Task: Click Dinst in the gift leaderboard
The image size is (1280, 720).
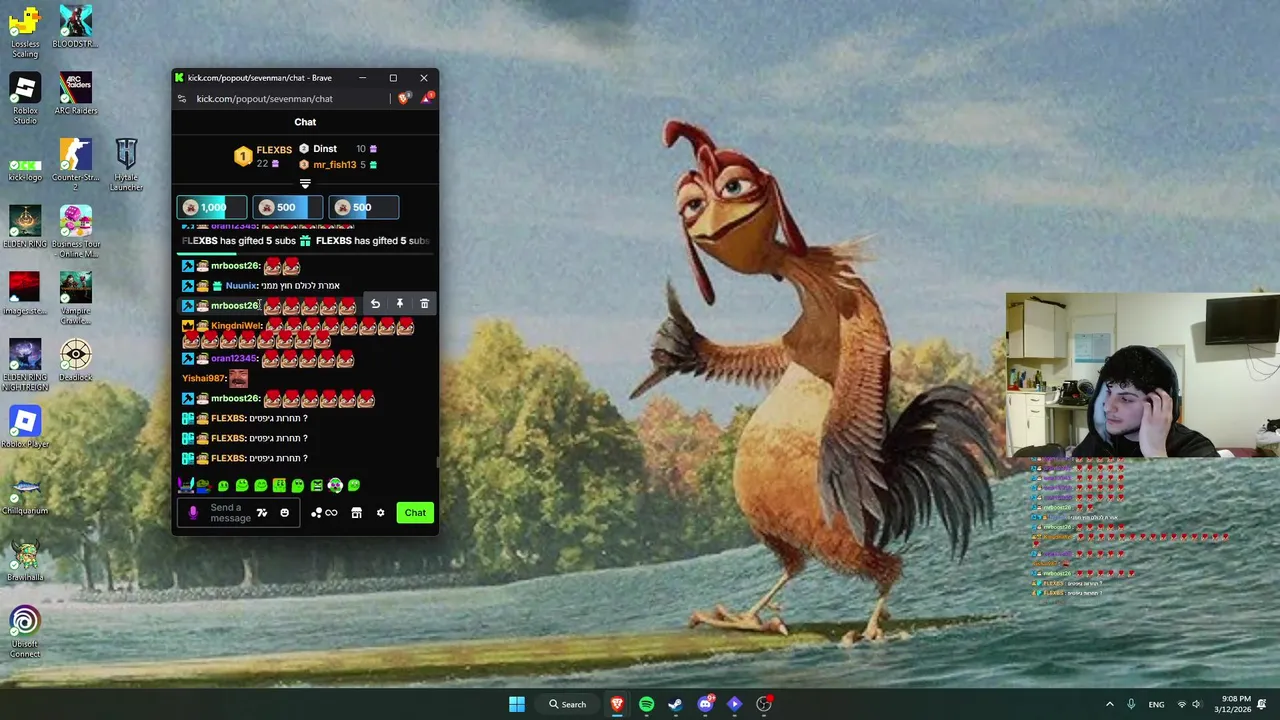Action: (x=325, y=149)
